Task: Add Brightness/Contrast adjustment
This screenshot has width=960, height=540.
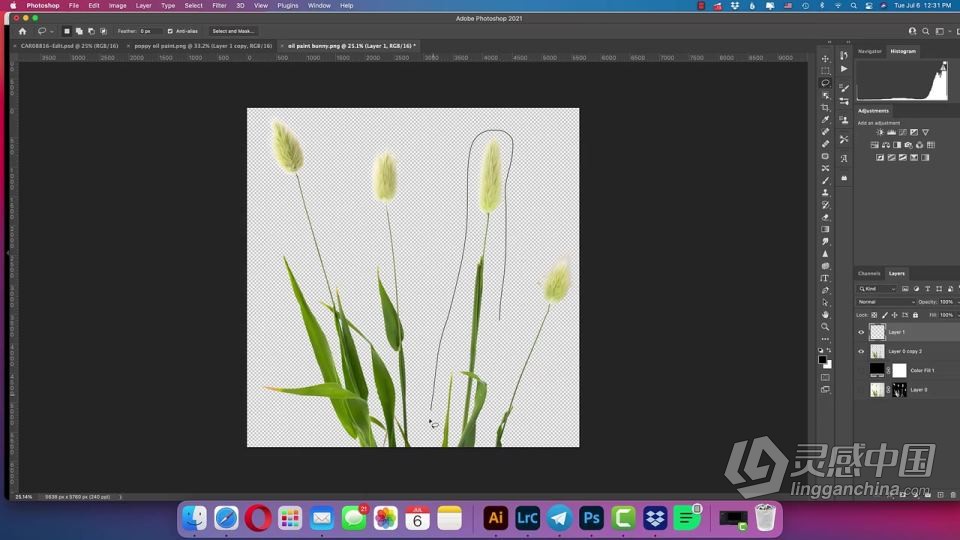Action: (880, 132)
